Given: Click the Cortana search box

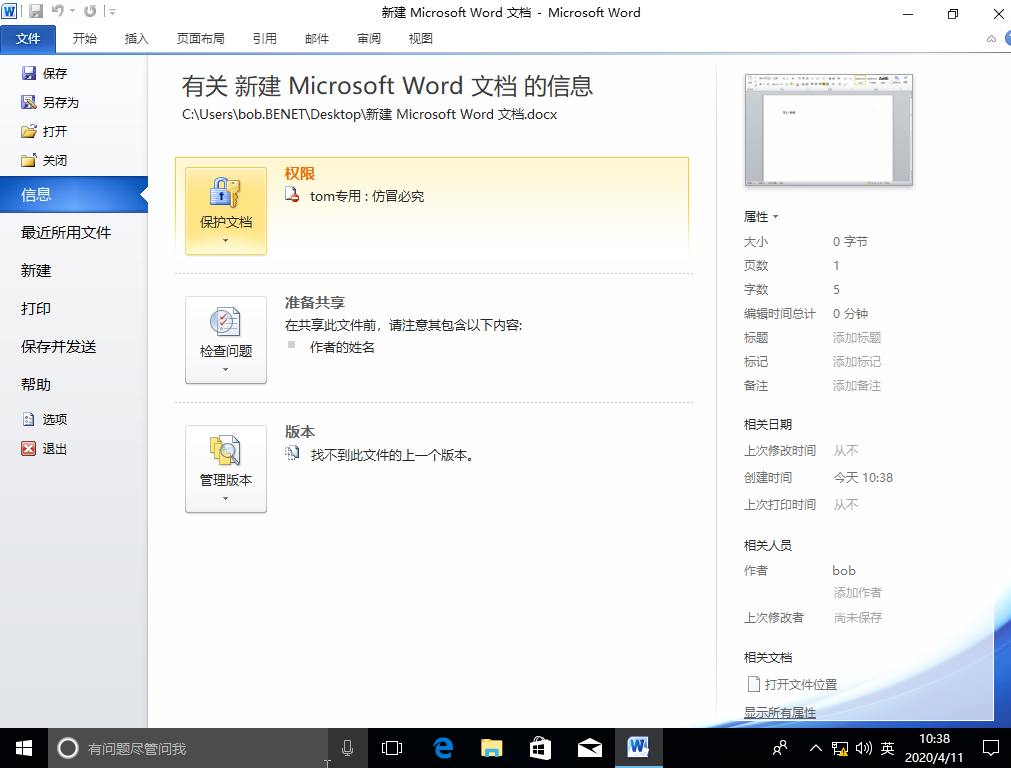Looking at the screenshot, I should click(x=188, y=748).
